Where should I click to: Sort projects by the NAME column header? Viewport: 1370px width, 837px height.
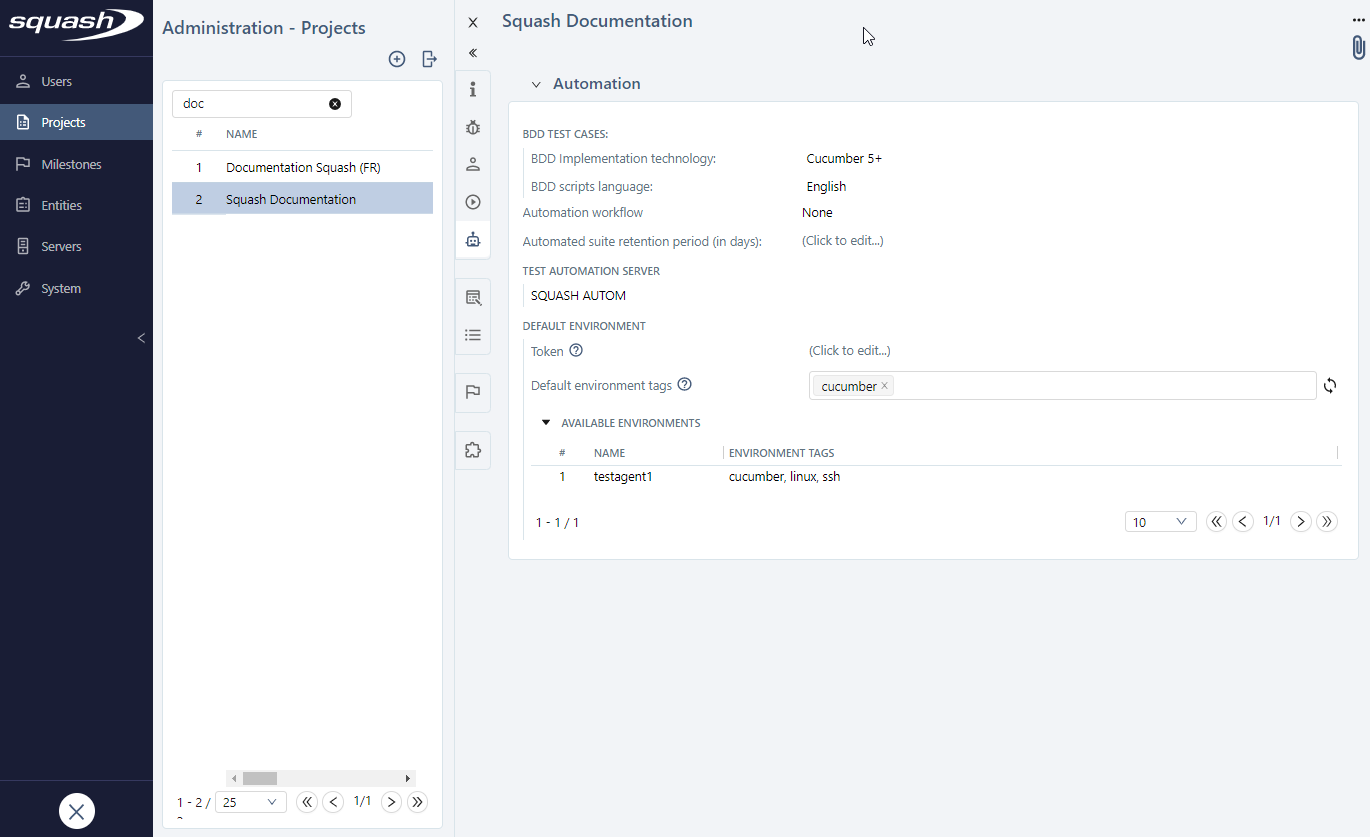click(x=241, y=134)
